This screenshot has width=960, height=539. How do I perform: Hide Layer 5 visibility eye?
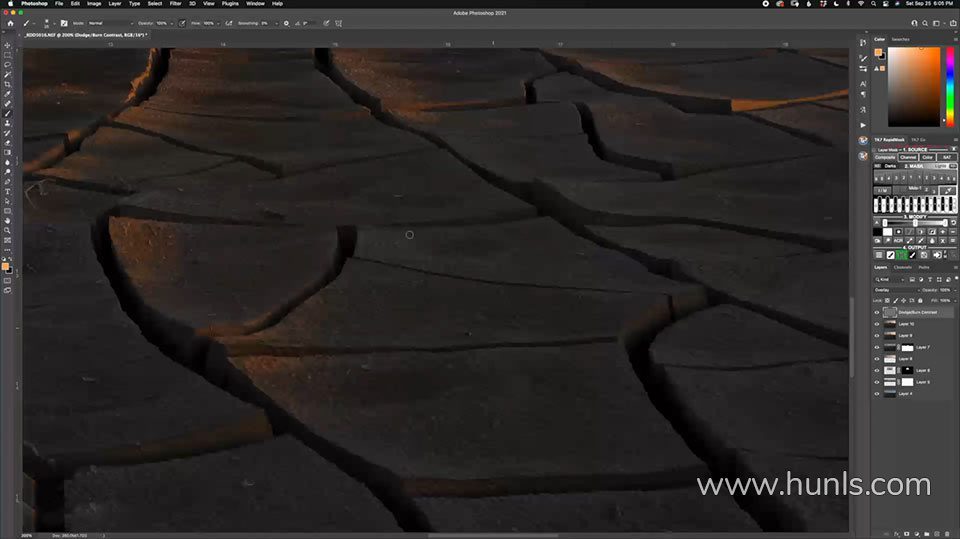pyautogui.click(x=877, y=382)
